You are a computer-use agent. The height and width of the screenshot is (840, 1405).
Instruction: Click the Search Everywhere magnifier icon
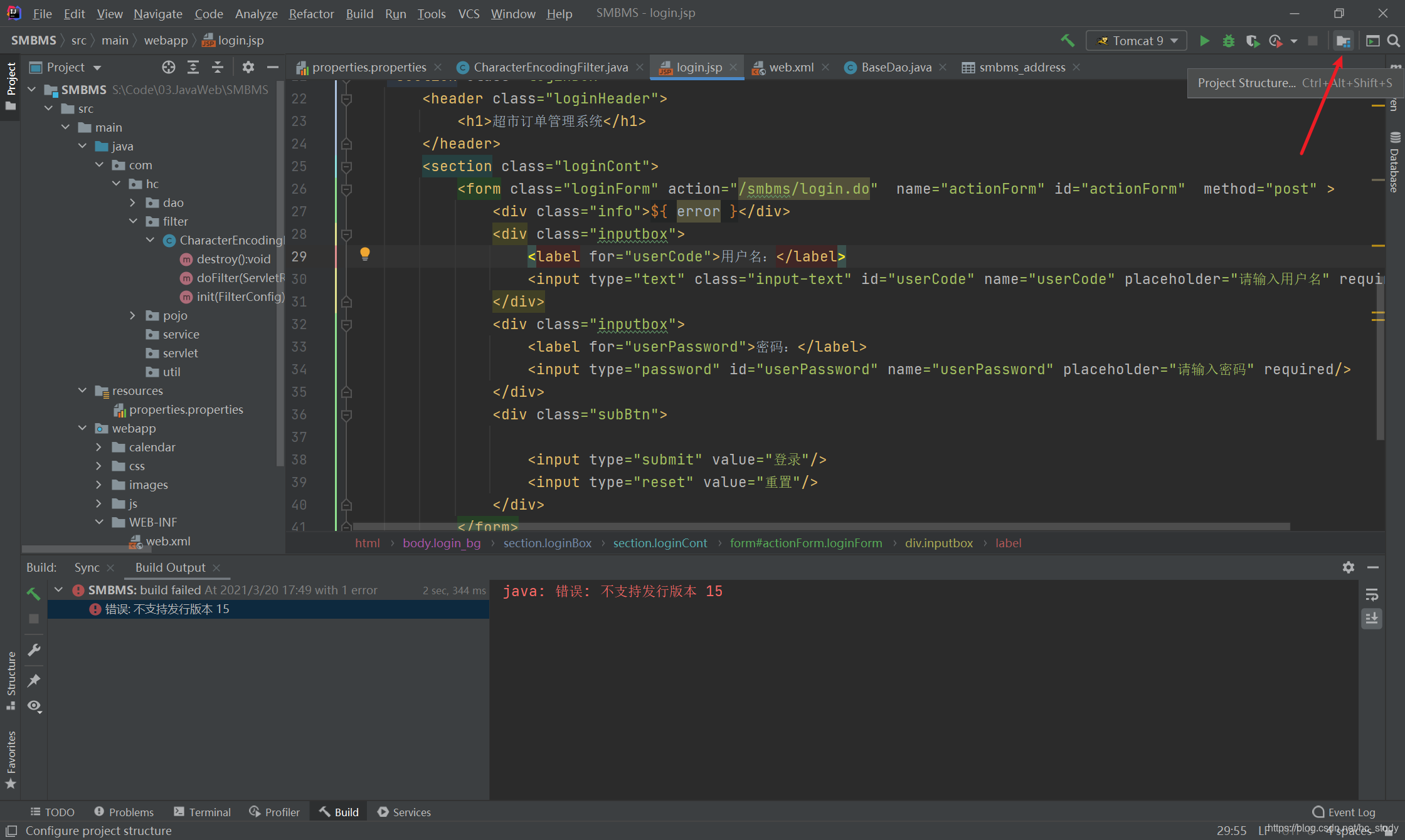point(1393,41)
